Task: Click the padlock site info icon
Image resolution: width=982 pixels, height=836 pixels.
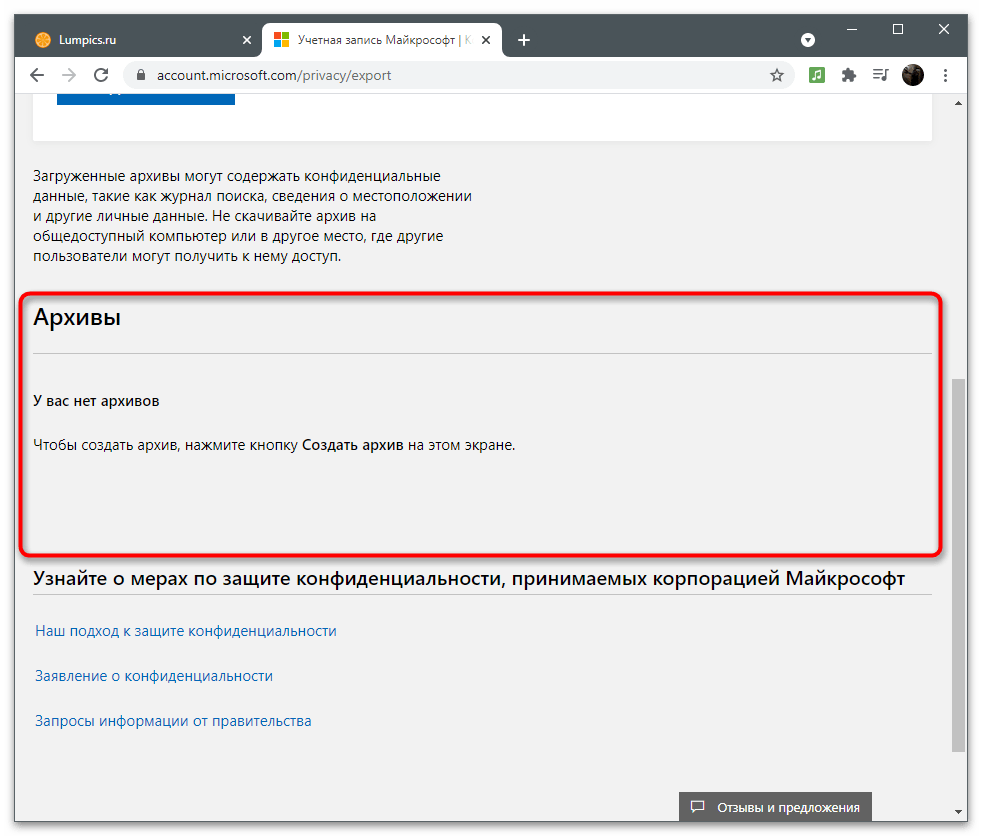Action: 141,75
